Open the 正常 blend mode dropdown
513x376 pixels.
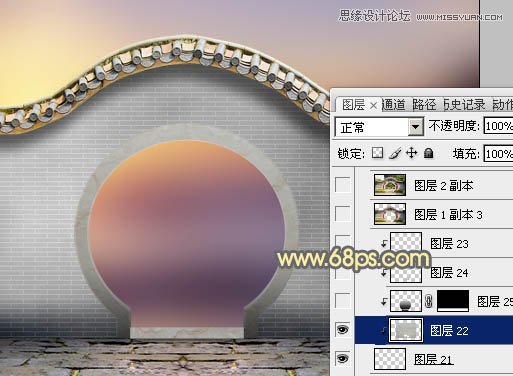(415, 127)
